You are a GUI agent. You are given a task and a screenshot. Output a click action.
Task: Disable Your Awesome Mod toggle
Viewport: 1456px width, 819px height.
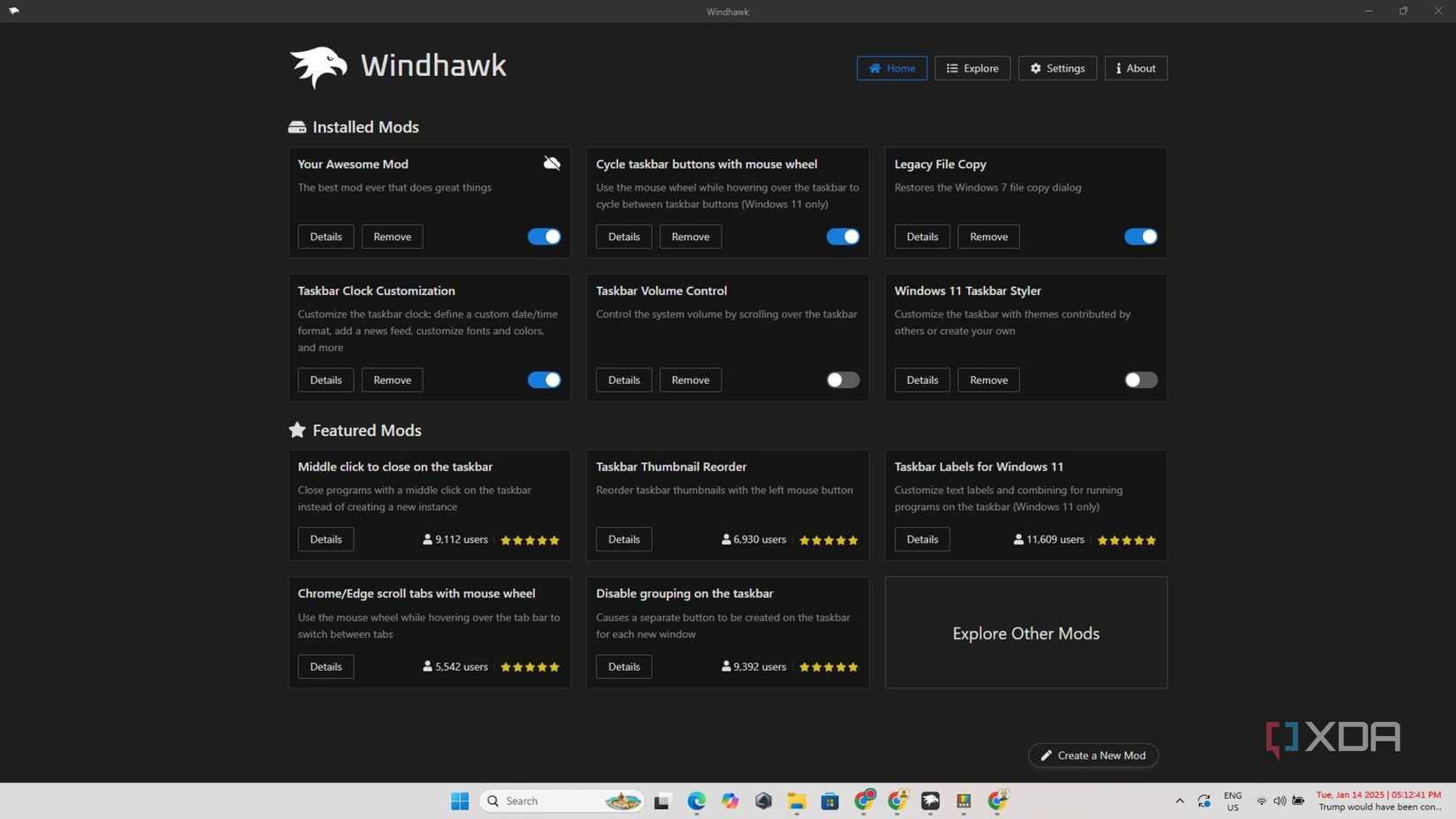click(544, 237)
